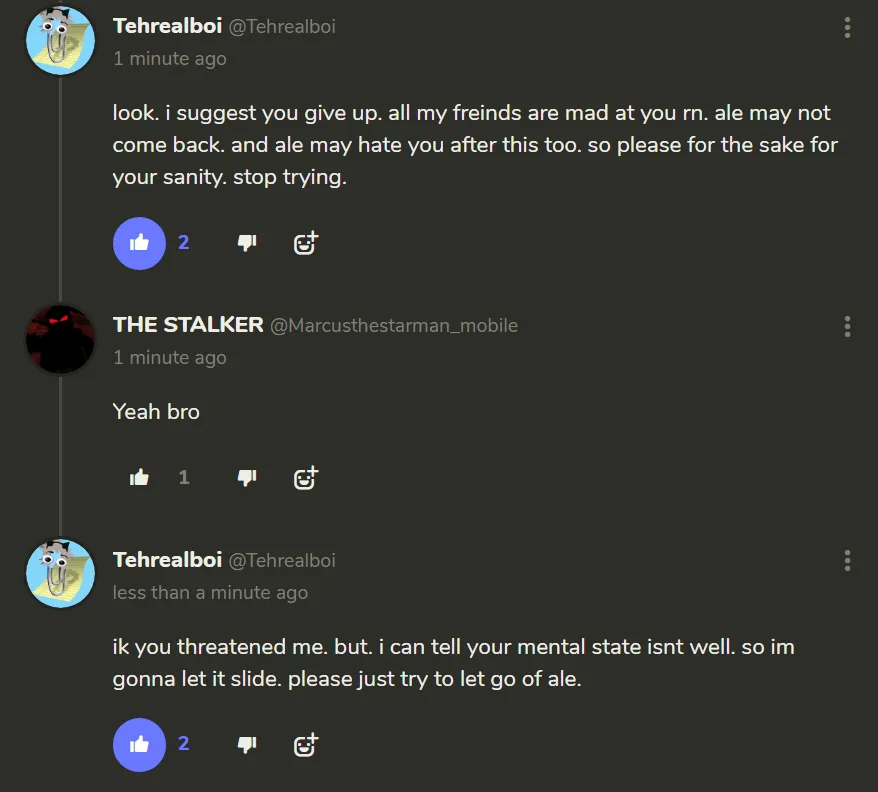Screen dimensions: 878x792
Task: Open options menu for first Tehrealboi comment
Action: pyautogui.click(x=847, y=27)
